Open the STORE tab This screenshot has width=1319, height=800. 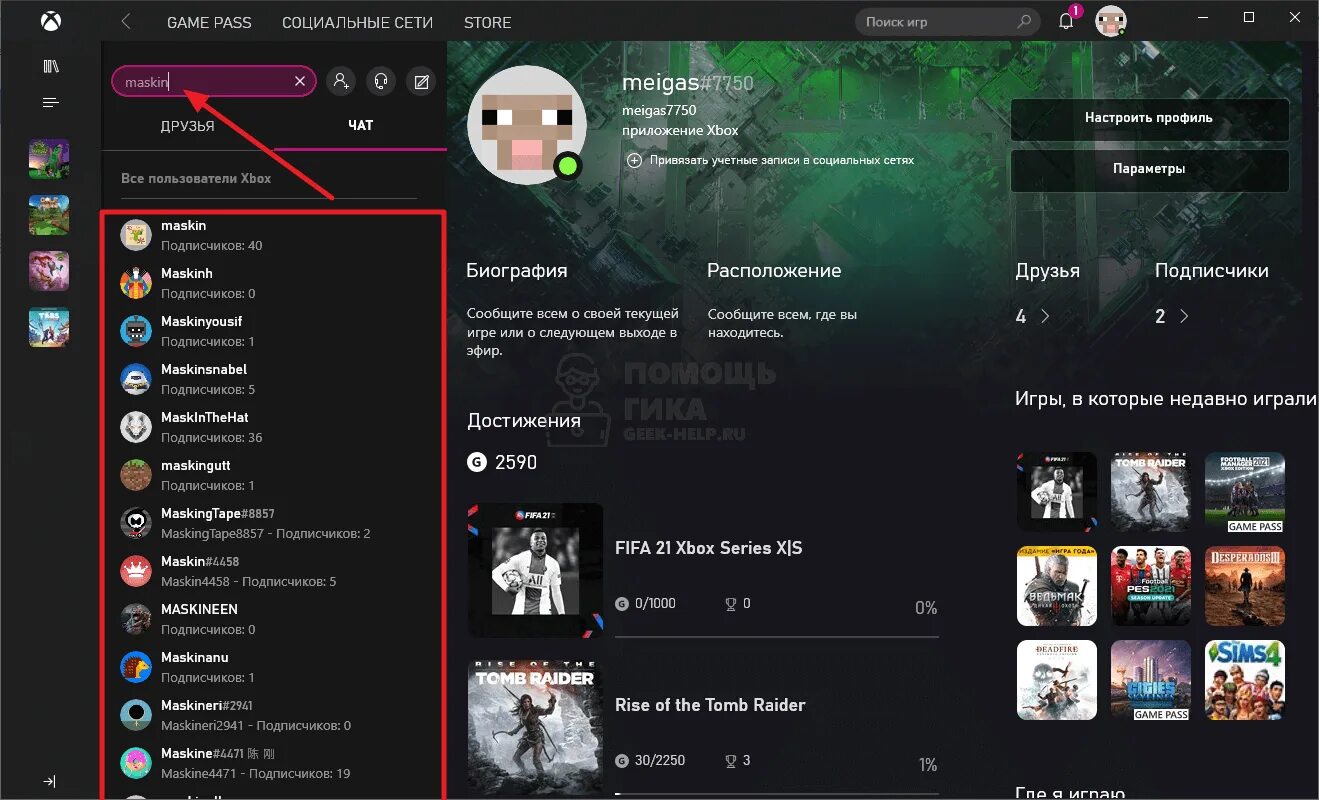[487, 22]
